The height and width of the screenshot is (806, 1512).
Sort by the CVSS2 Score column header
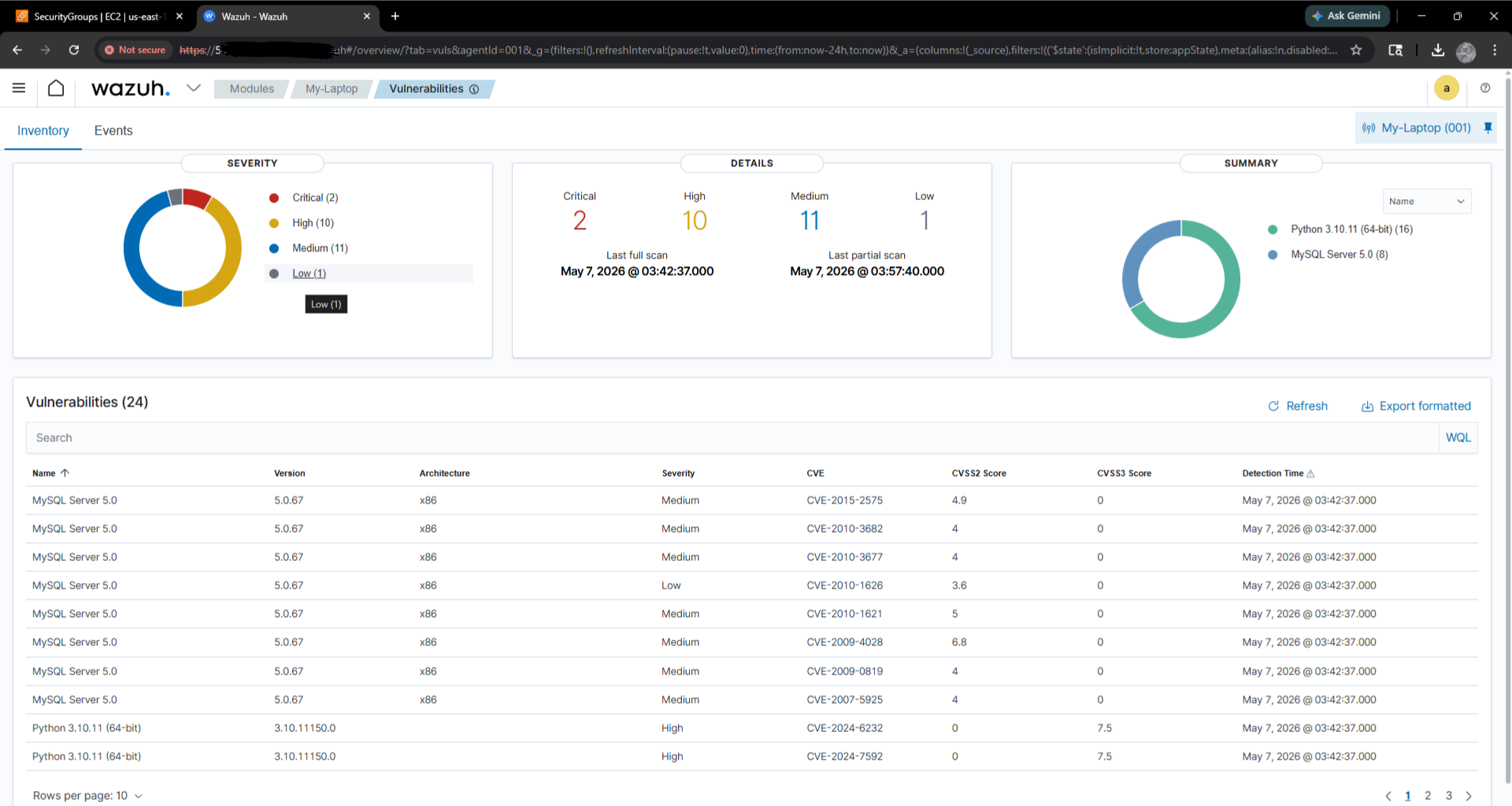[979, 474]
